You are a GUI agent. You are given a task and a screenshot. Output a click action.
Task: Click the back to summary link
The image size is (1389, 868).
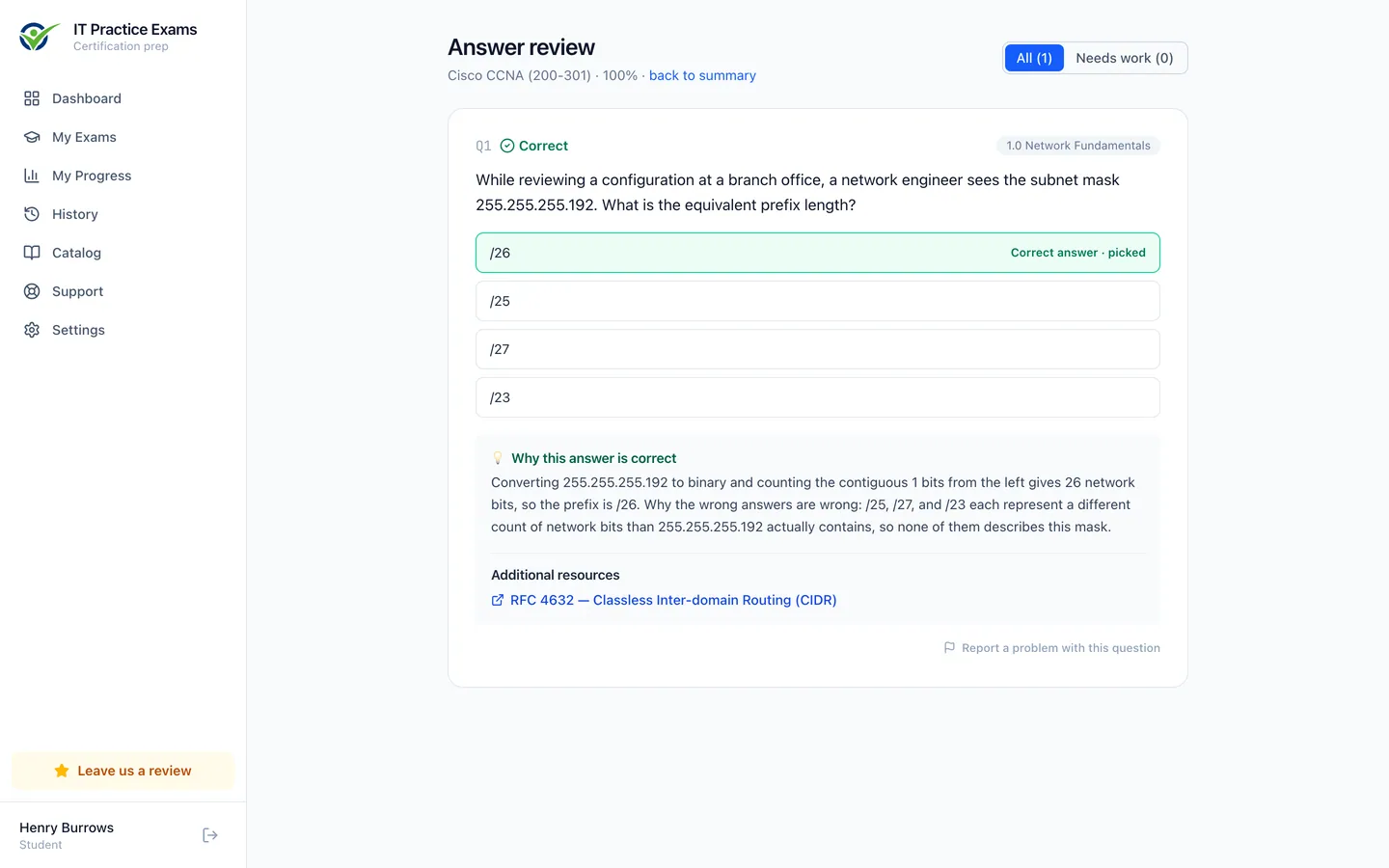click(702, 75)
